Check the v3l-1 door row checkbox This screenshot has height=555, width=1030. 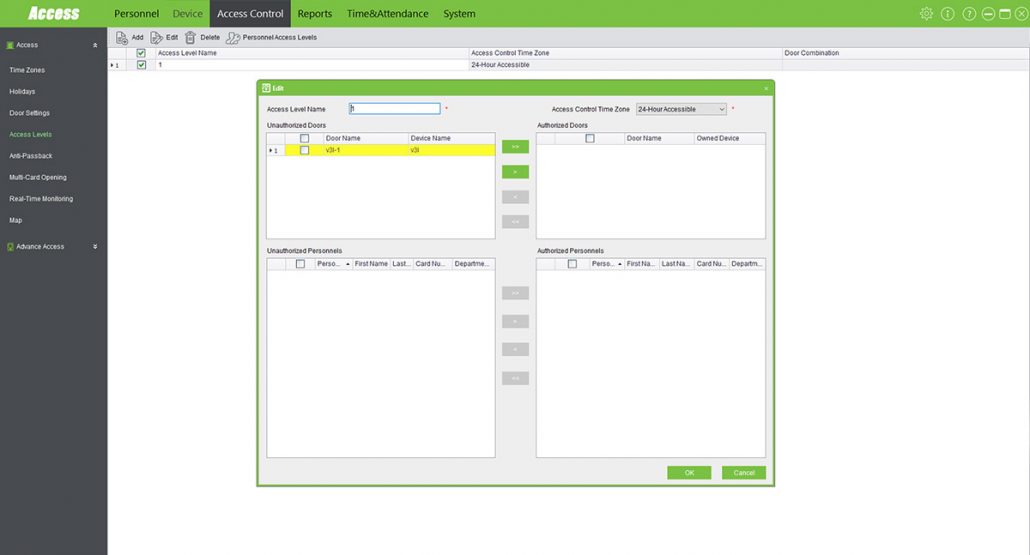click(305, 150)
